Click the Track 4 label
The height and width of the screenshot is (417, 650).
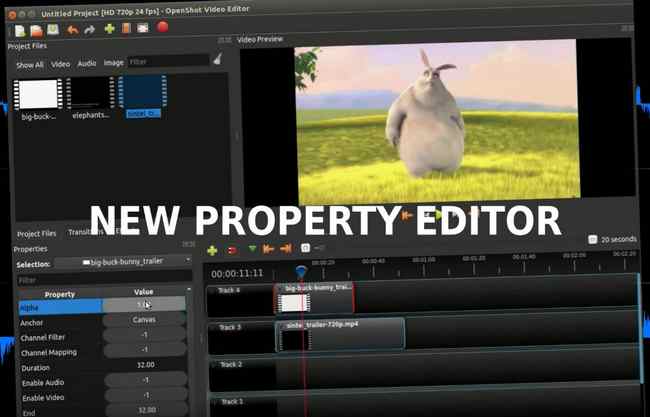coord(229,290)
